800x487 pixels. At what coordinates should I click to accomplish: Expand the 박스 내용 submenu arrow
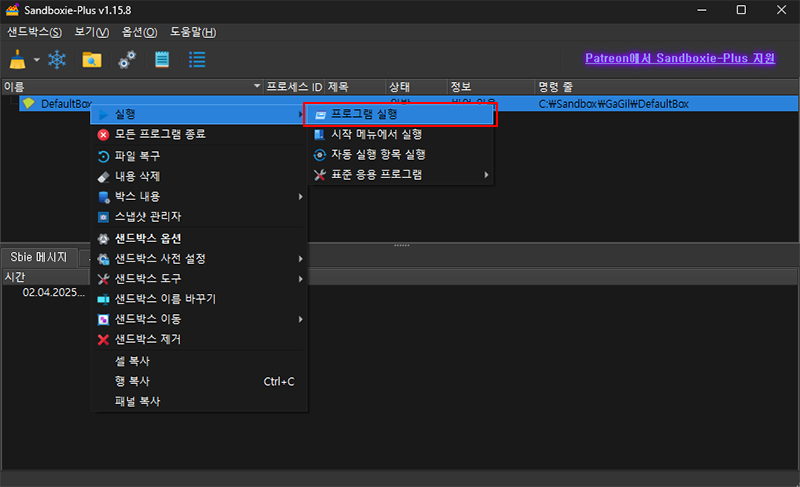[x=301, y=196]
